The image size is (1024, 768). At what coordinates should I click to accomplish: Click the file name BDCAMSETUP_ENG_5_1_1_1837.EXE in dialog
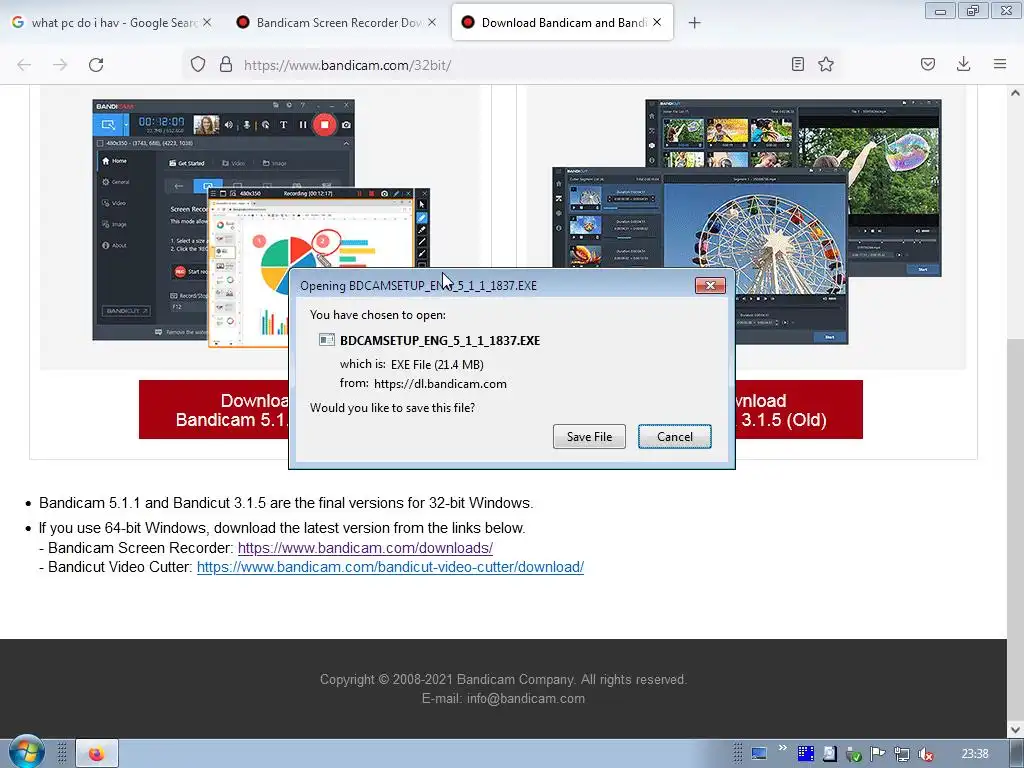pyautogui.click(x=440, y=340)
